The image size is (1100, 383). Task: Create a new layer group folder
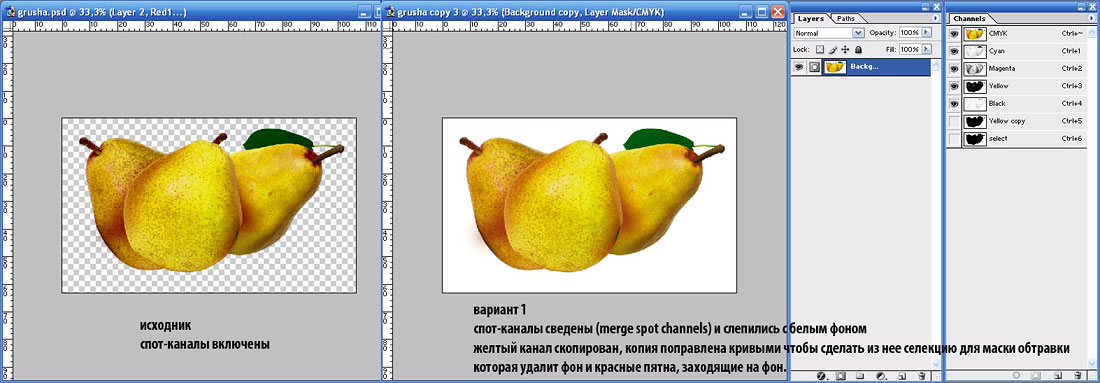point(860,376)
